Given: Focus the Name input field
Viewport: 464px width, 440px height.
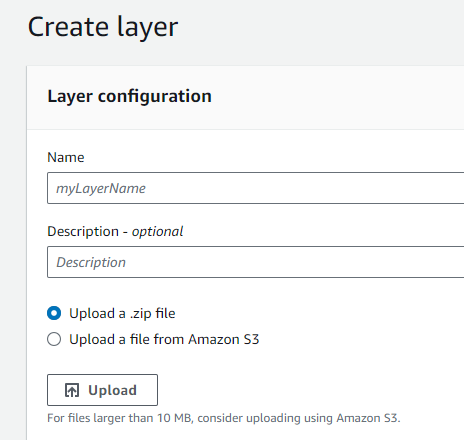Looking at the screenshot, I should (x=256, y=188).
